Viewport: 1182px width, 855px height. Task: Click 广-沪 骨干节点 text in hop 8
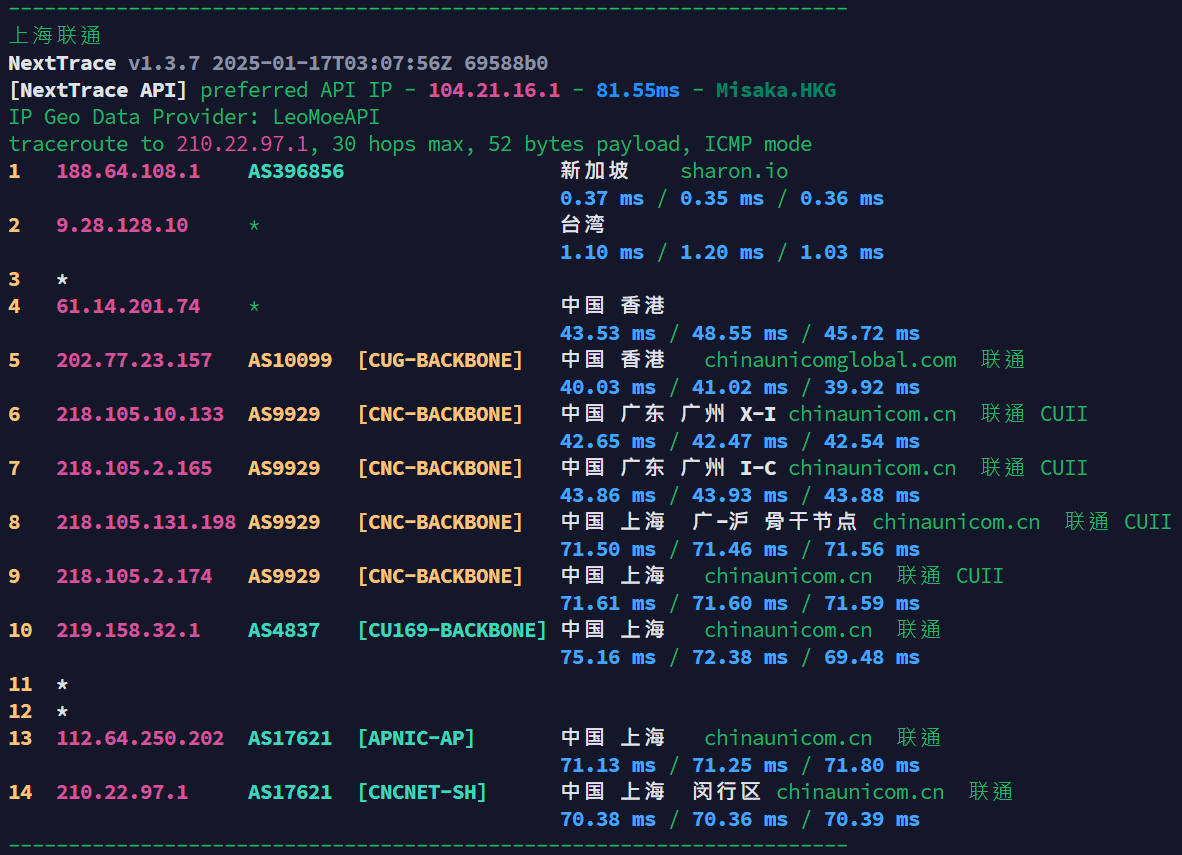click(774, 522)
